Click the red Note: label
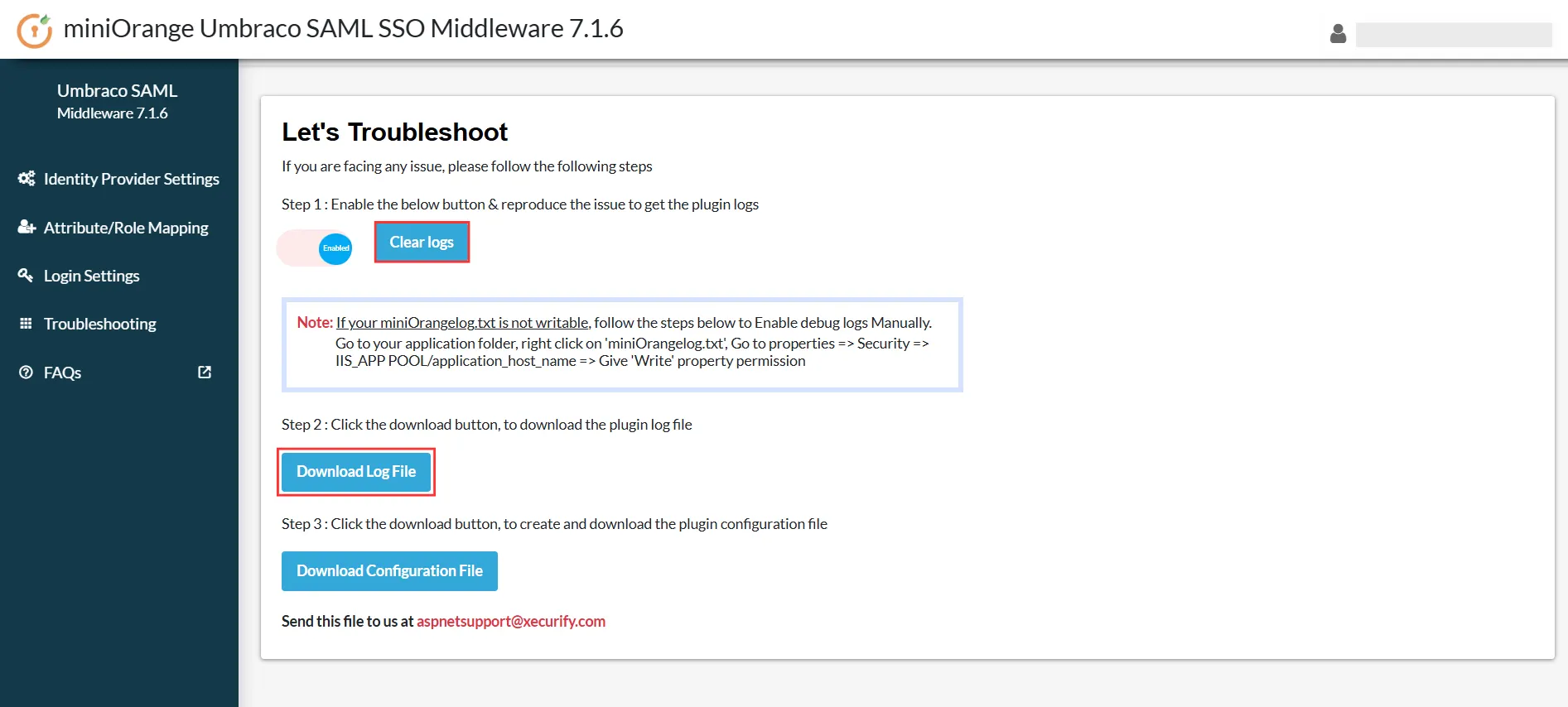 (315, 323)
